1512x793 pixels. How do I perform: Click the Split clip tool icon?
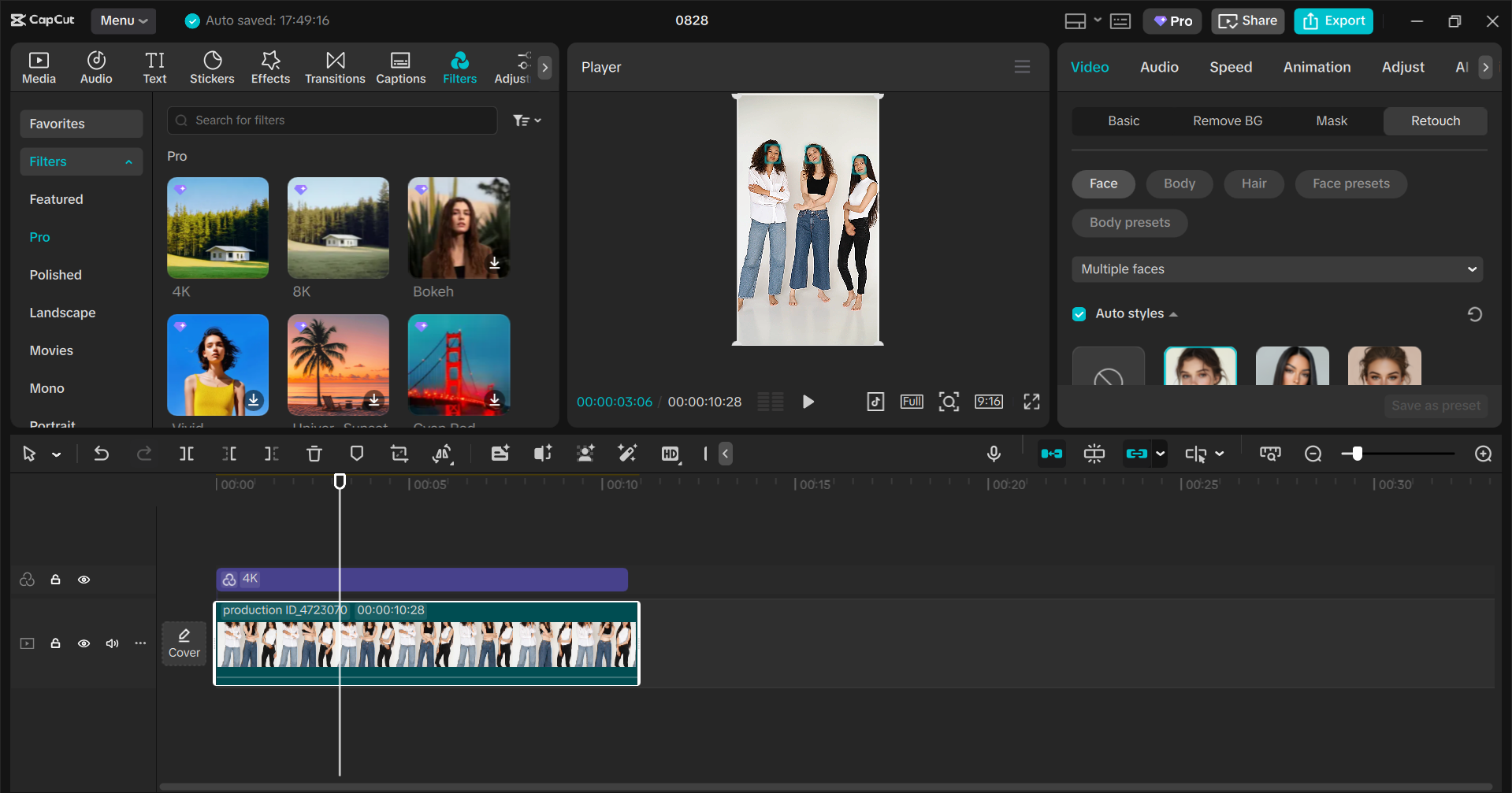[187, 454]
